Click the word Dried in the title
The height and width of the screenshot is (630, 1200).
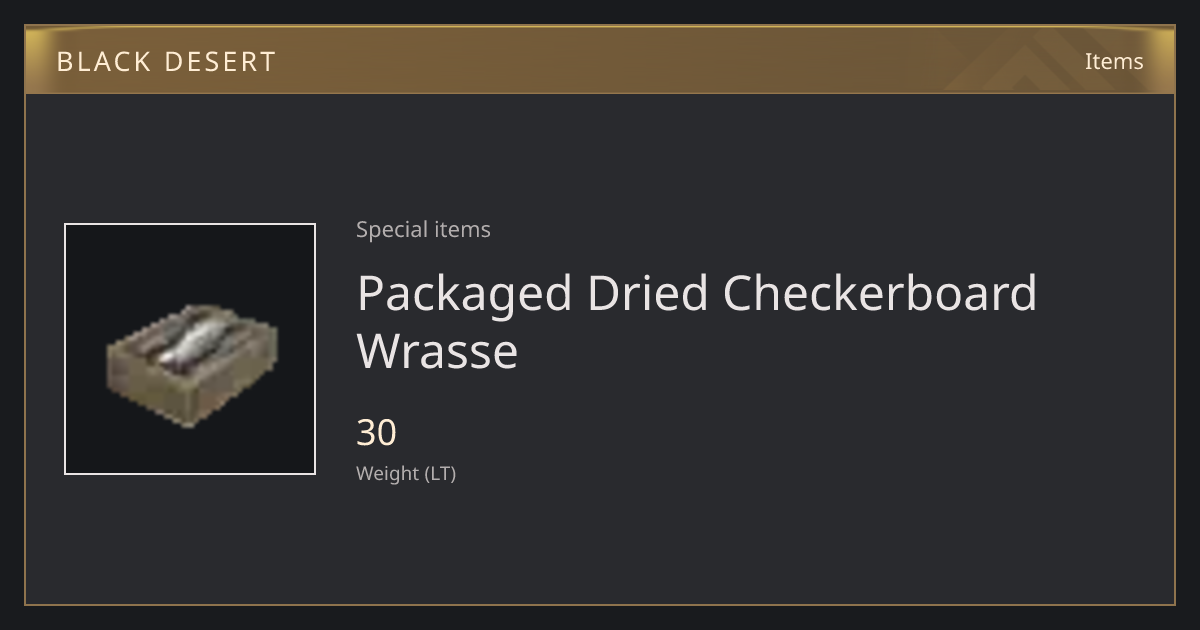pyautogui.click(x=647, y=293)
